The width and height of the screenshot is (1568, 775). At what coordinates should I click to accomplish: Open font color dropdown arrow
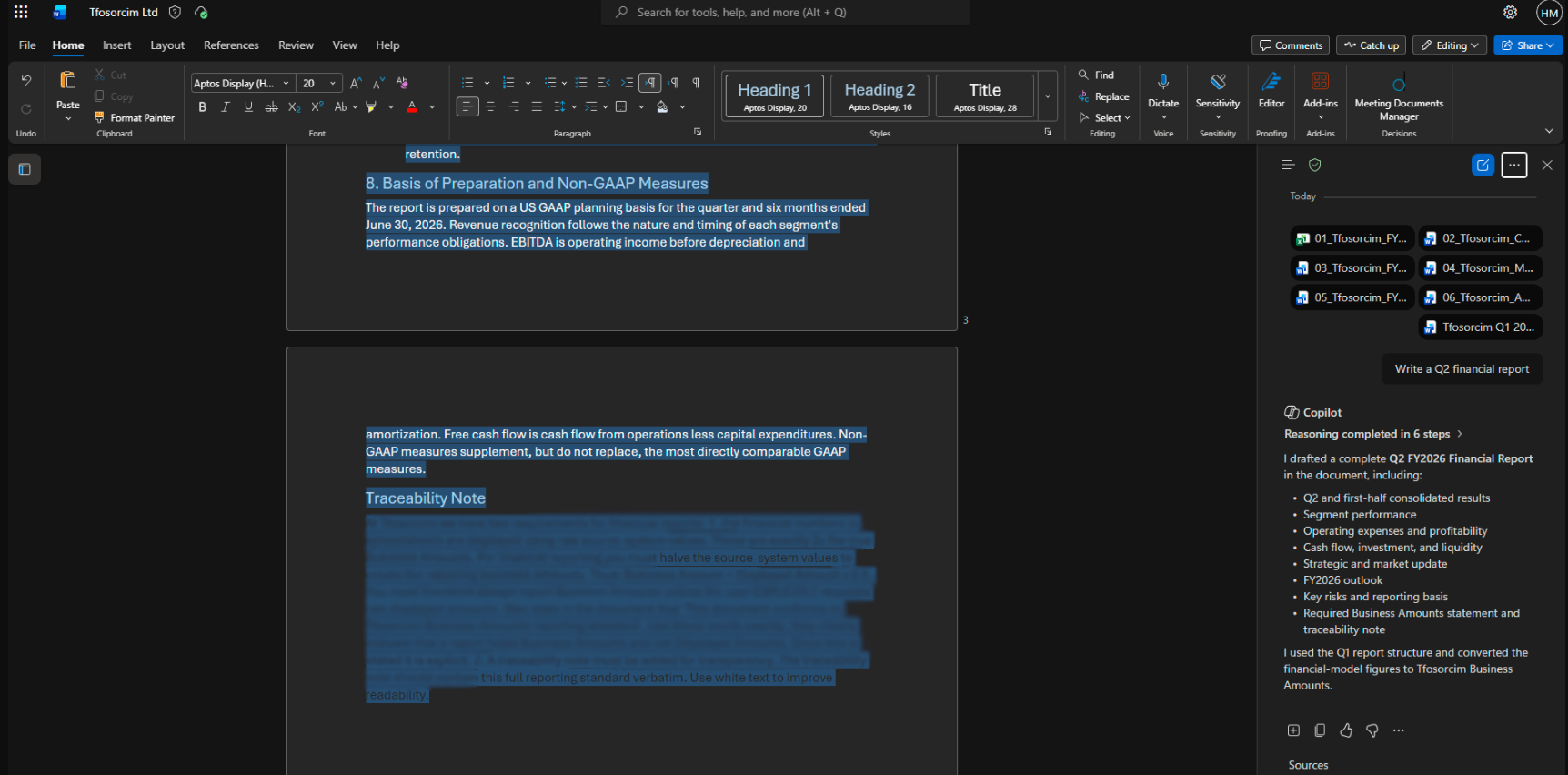(x=432, y=107)
